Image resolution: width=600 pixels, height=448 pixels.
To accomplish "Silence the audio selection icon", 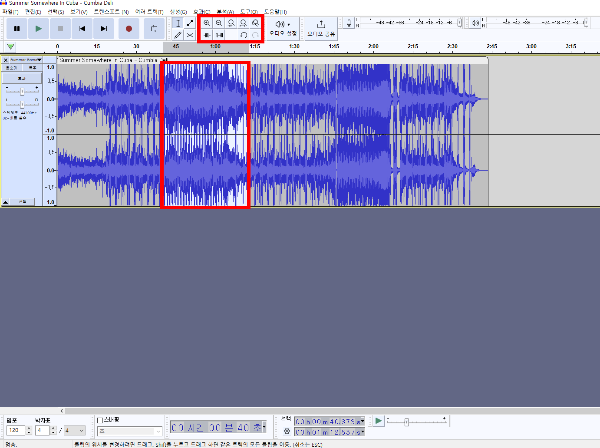I will pyautogui.click(x=219, y=35).
